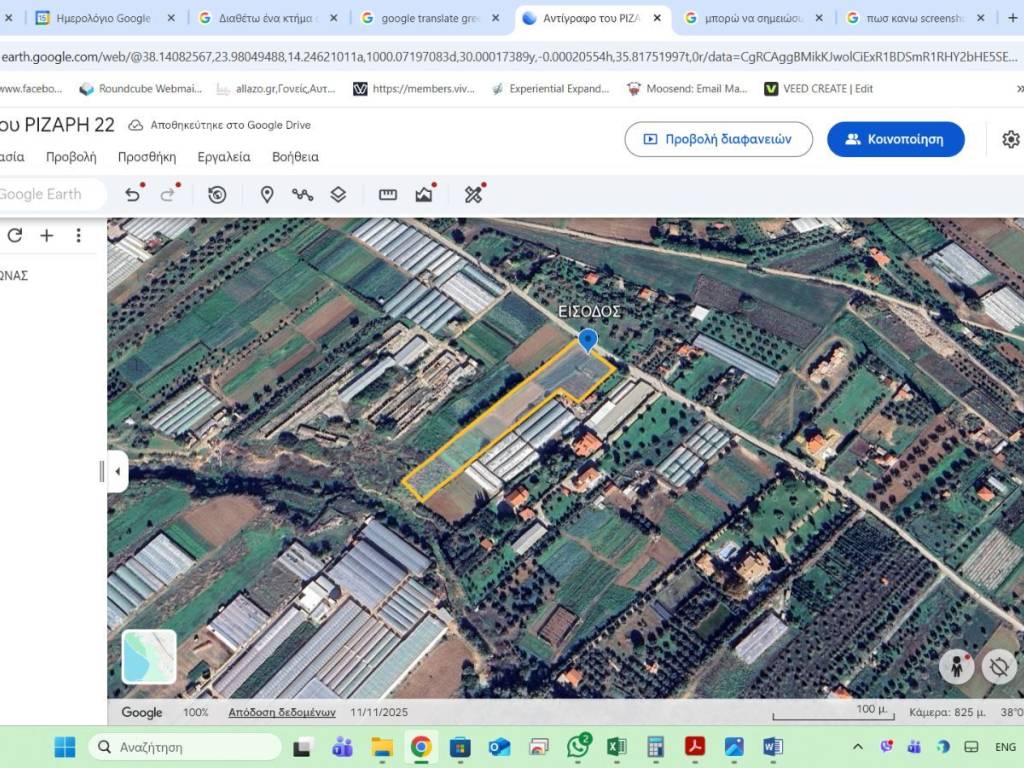Open settings gear icon
The height and width of the screenshot is (768, 1024).
[x=1010, y=139]
